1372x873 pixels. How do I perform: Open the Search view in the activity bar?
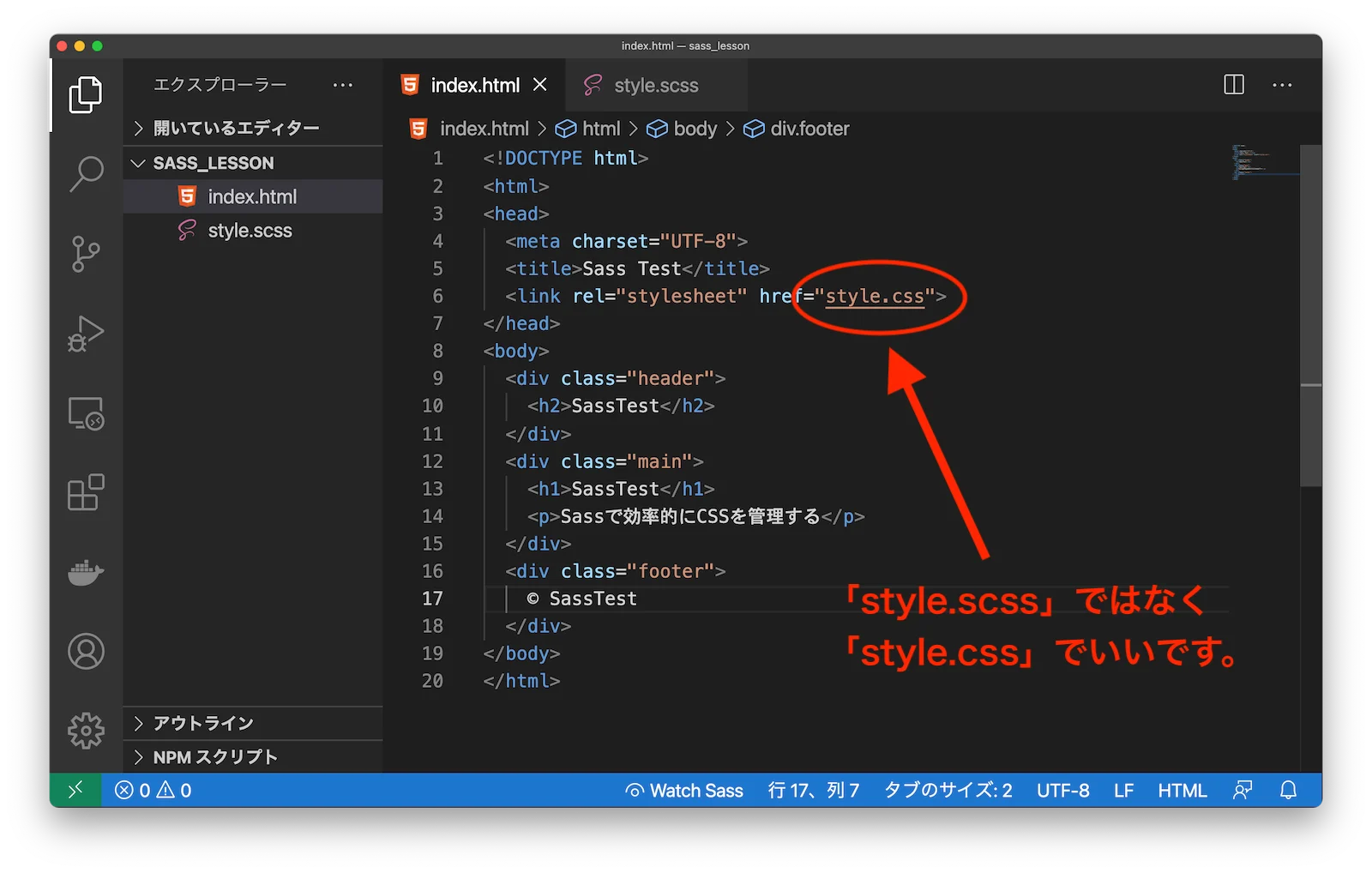click(x=85, y=172)
